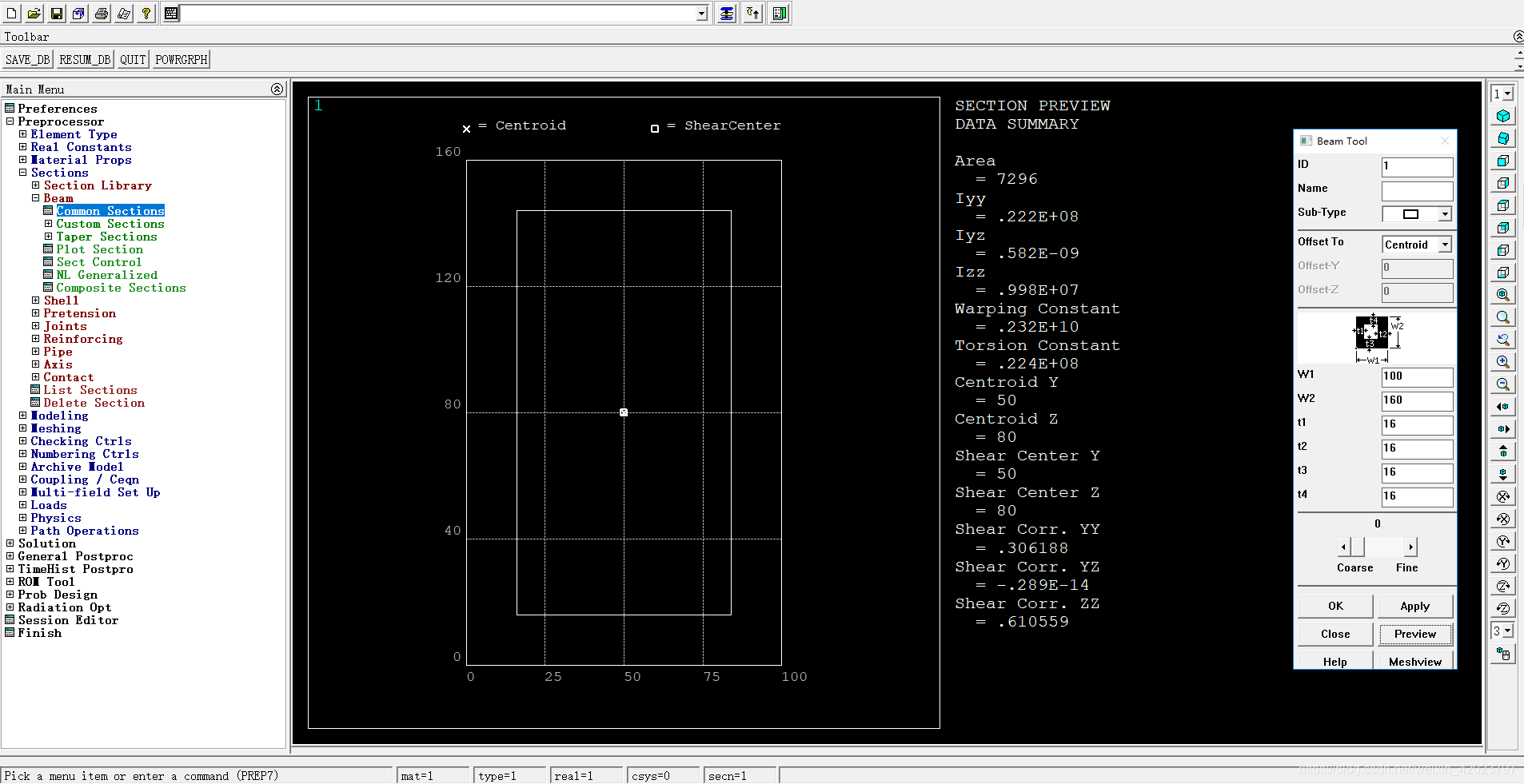Collapse the Main Menu panel chevron
Screen dimensions: 1524x784
[277, 89]
